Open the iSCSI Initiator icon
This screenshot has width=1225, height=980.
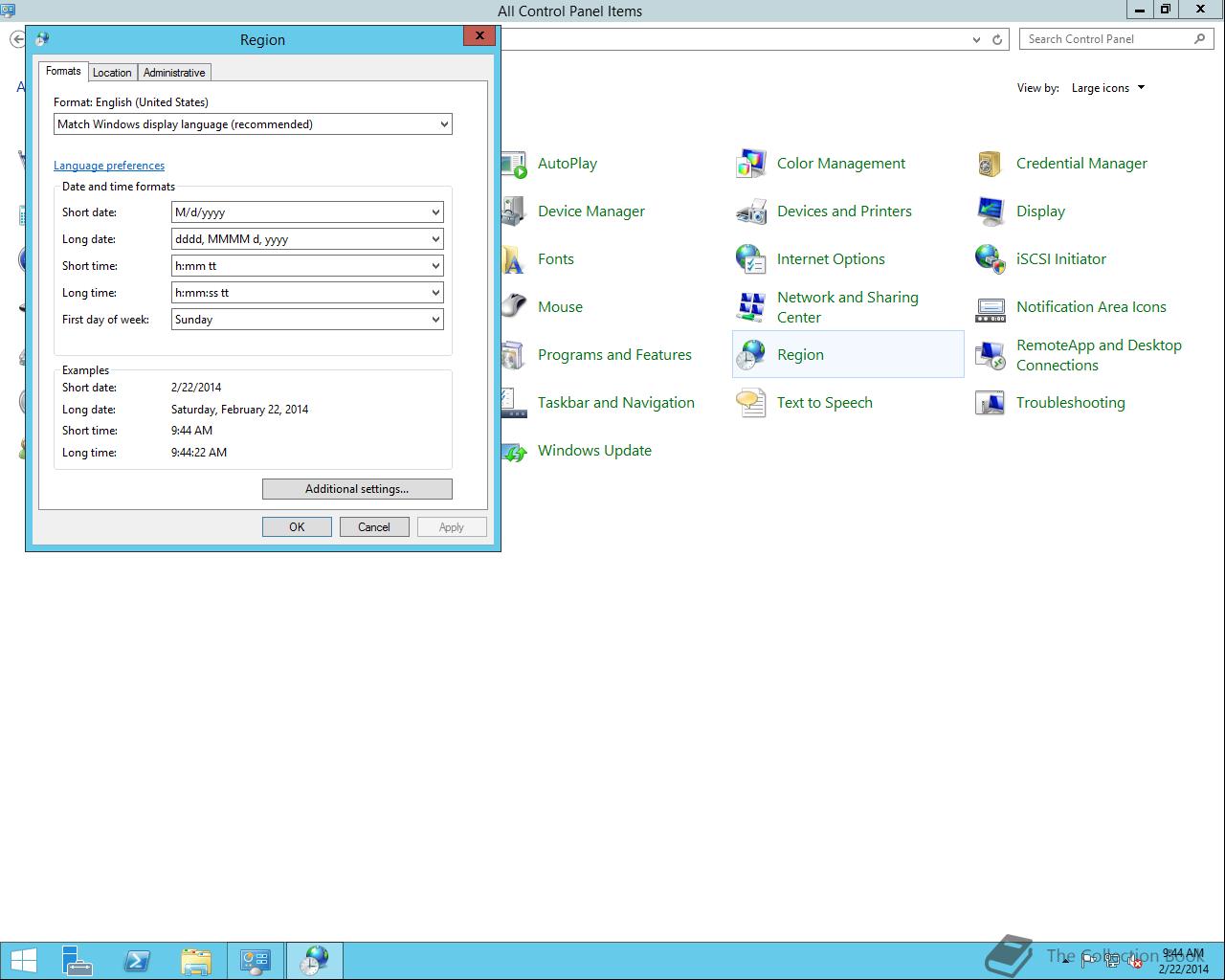[x=990, y=259]
